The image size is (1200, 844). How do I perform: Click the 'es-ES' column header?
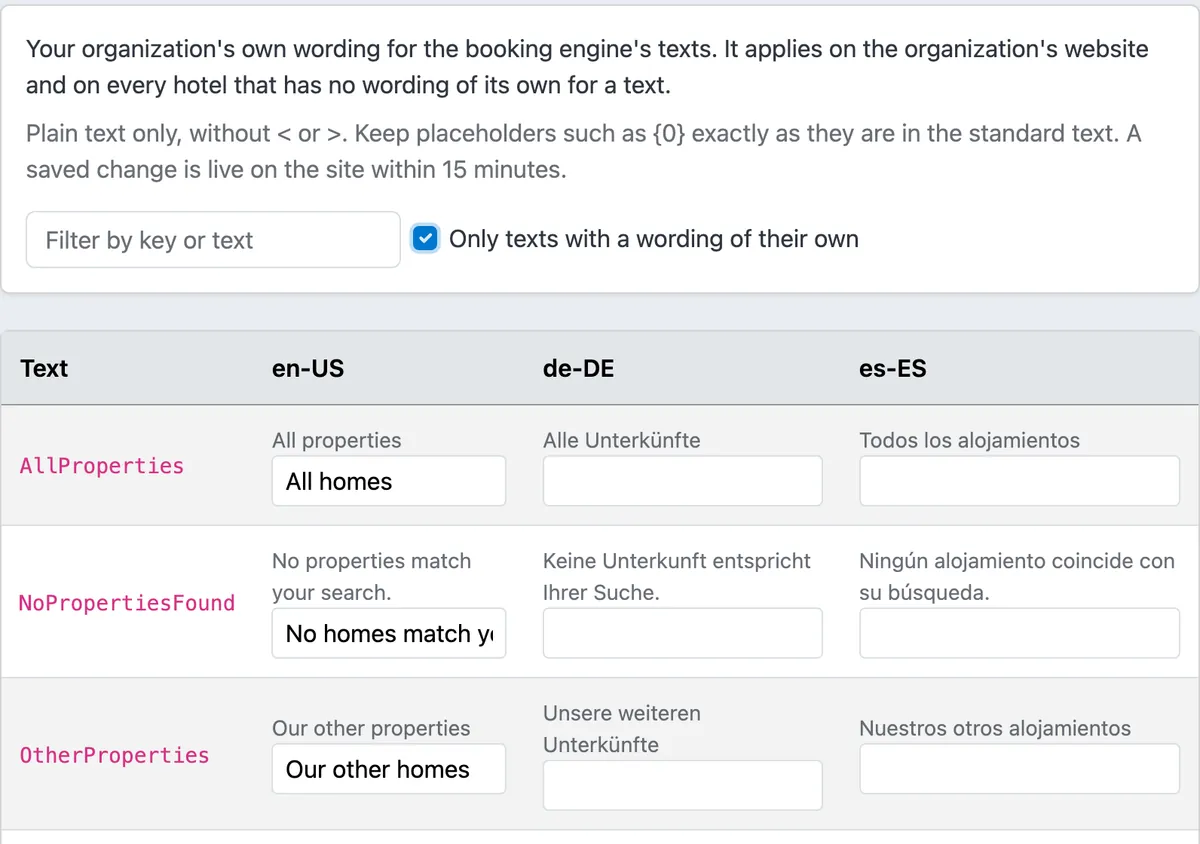click(893, 368)
